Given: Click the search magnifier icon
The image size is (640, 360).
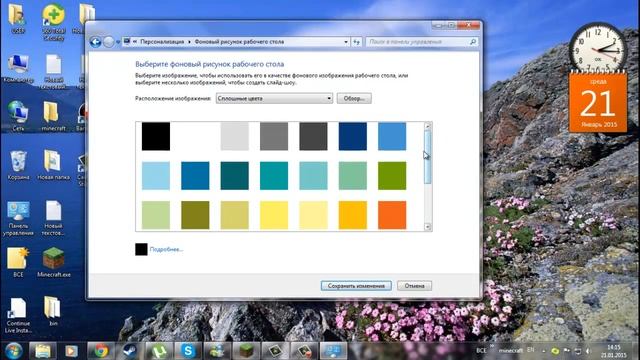Looking at the screenshot, I should coord(473,42).
